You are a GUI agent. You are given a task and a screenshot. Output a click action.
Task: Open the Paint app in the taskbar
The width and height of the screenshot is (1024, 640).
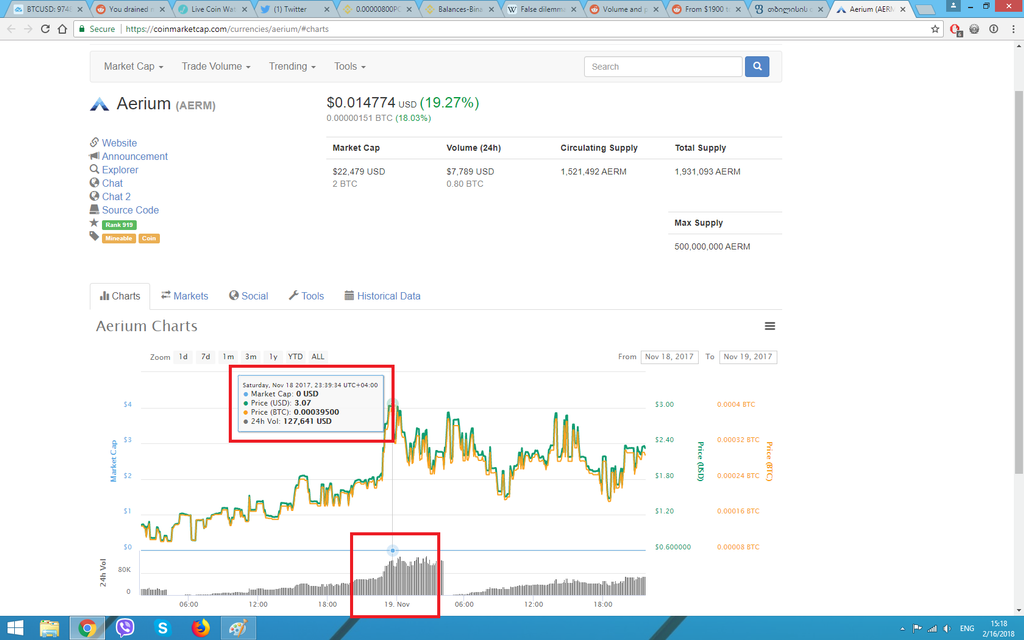[x=238, y=628]
